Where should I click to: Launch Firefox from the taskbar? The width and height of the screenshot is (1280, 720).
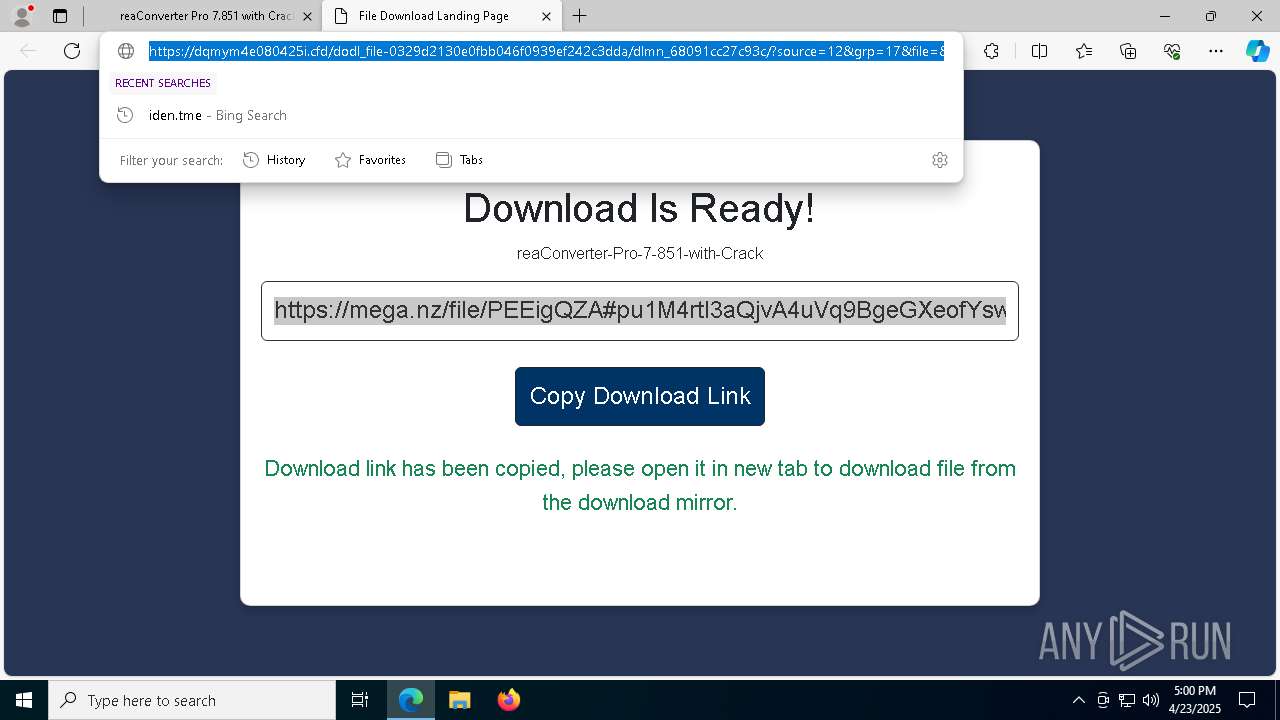[x=508, y=700]
